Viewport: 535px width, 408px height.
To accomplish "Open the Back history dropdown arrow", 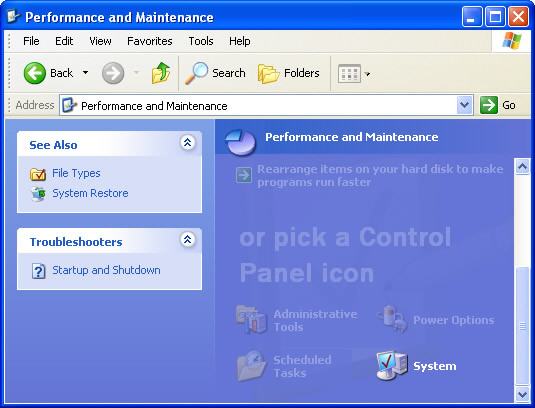I will [x=86, y=73].
